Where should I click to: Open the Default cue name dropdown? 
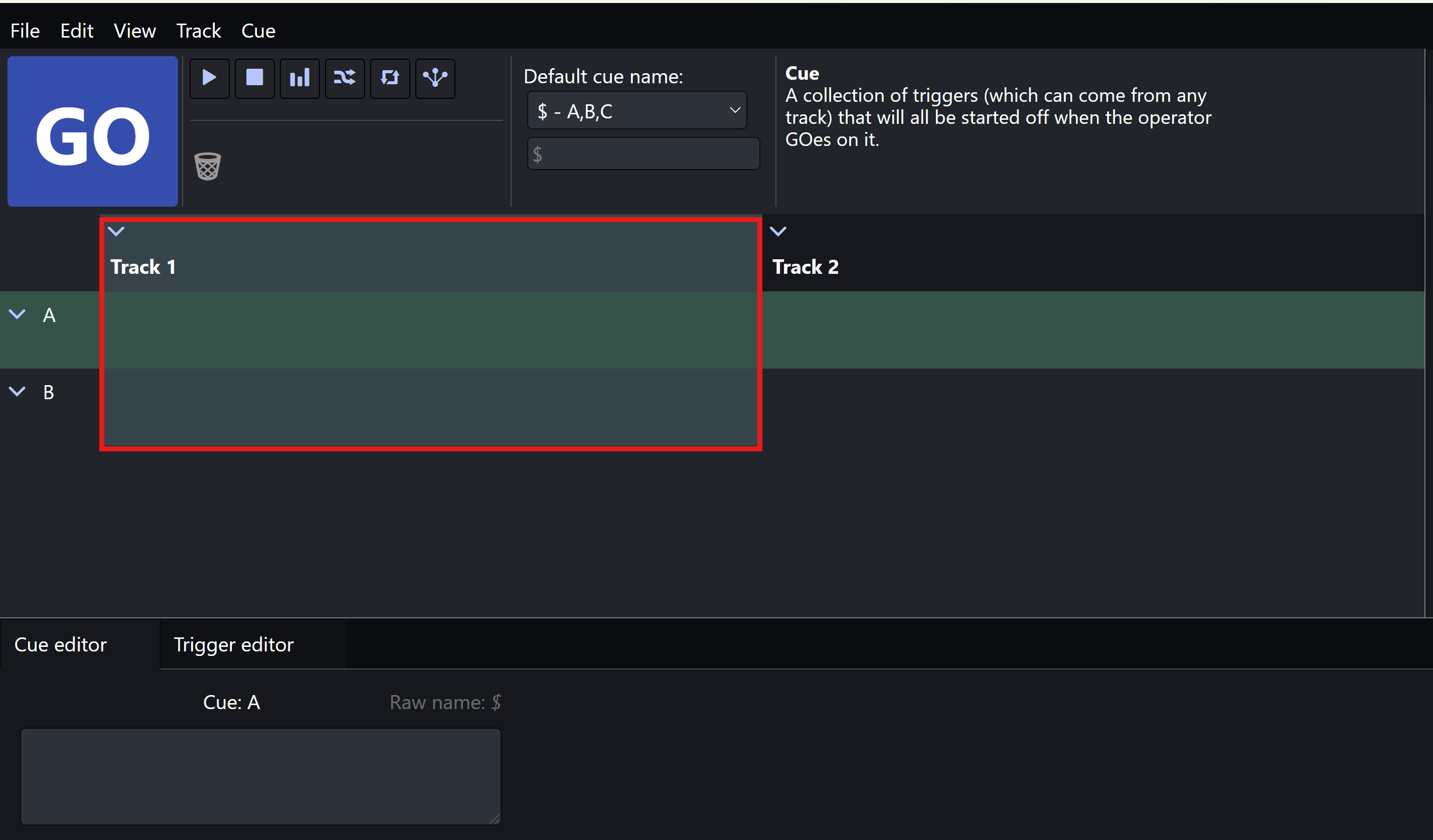pyautogui.click(x=637, y=110)
